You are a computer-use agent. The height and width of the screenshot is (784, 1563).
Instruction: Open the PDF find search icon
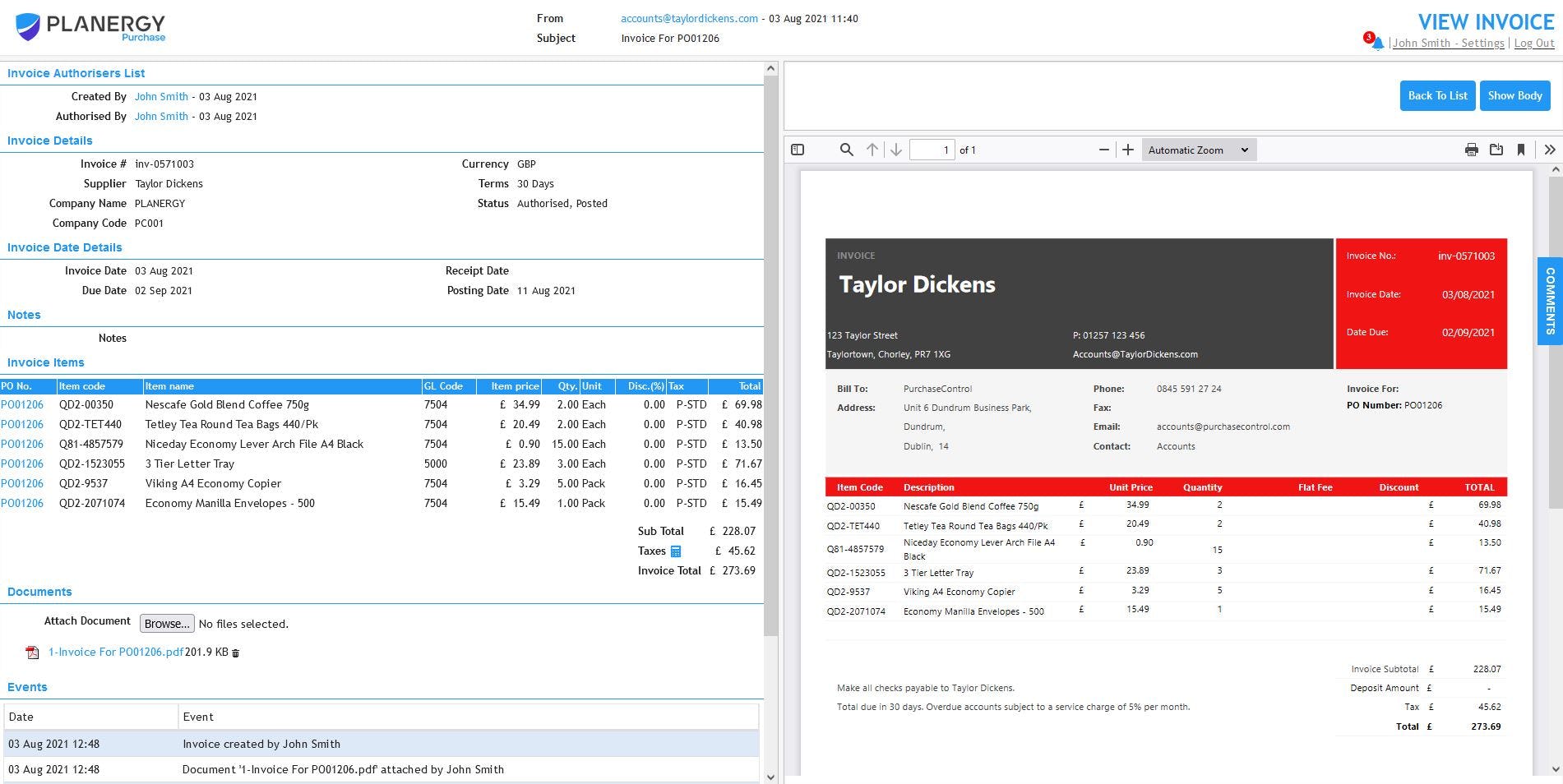[x=846, y=150]
